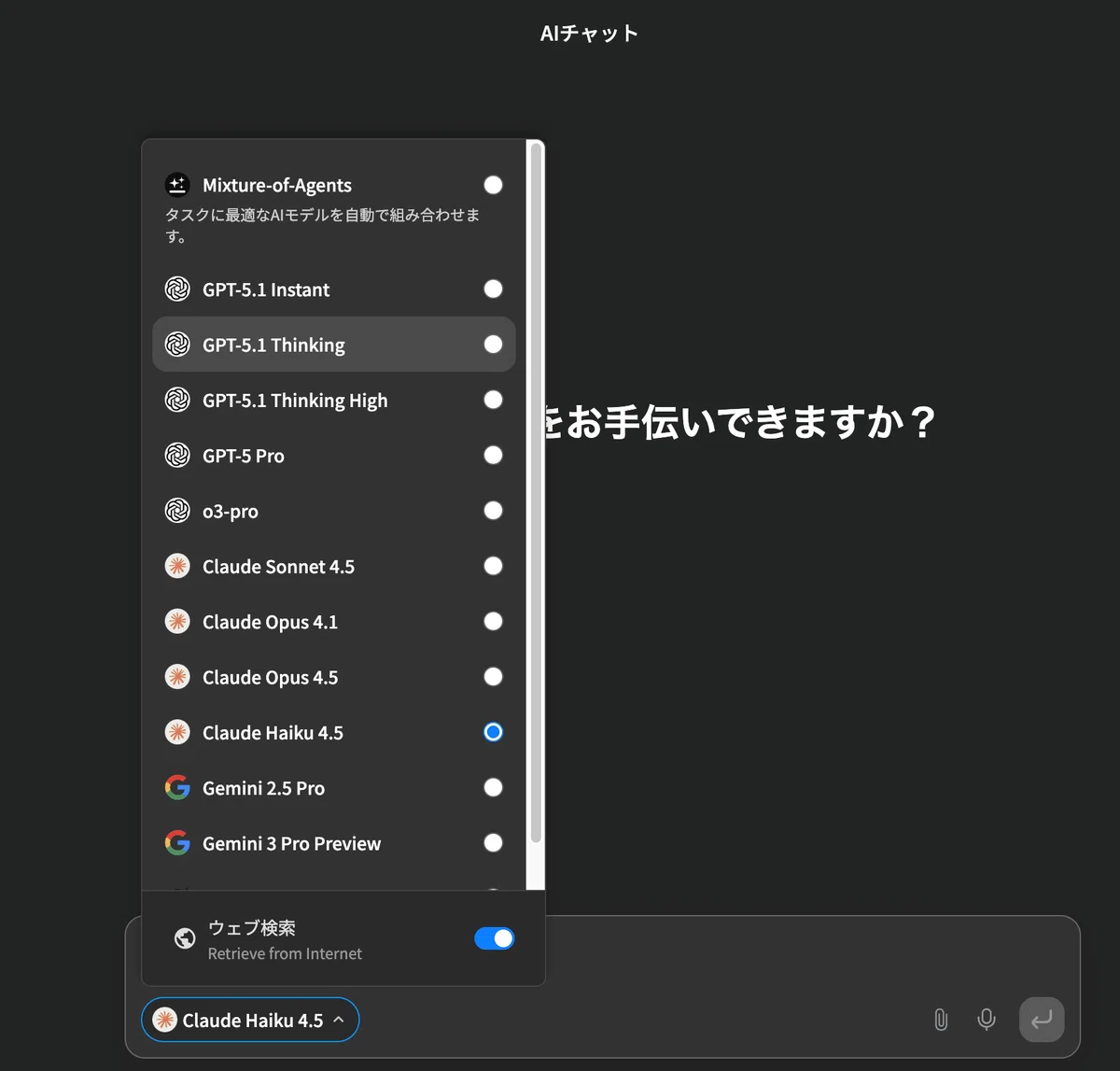
Task: Click the model list vertical scrollbar
Action: [x=536, y=493]
